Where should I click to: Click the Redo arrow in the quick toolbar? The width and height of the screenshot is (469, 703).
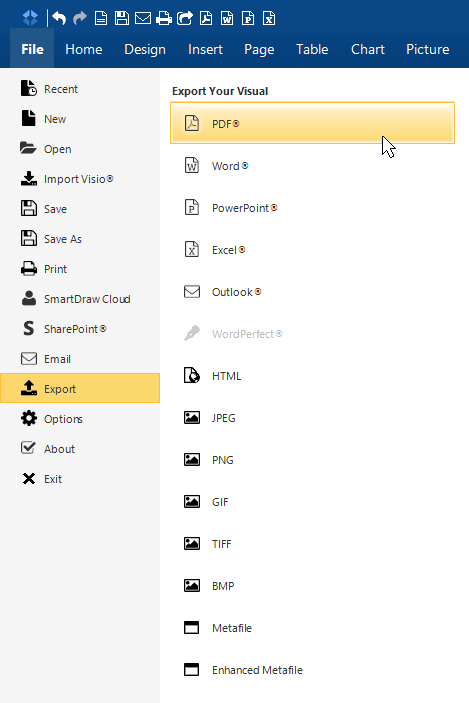(80, 18)
